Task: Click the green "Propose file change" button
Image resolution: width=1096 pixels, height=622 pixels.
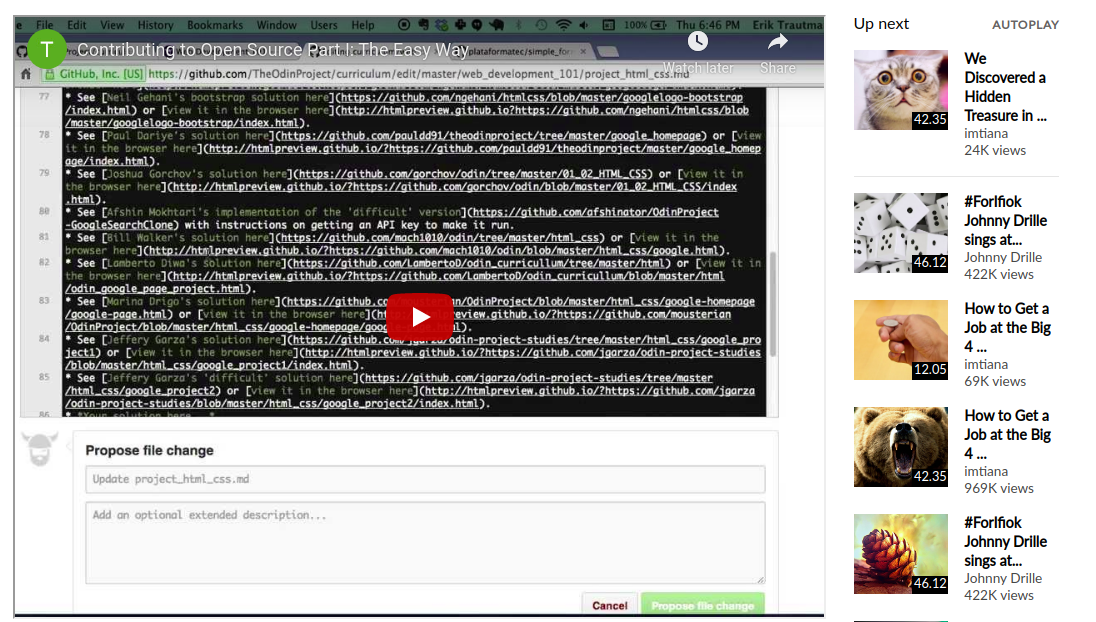Action: point(702,605)
